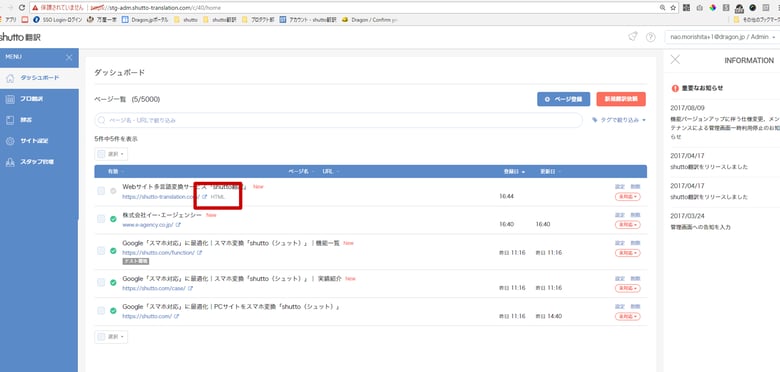This screenshot has height=372, width=780.
Task: Open the ダッシュボード menu item
Action: [x=39, y=78]
